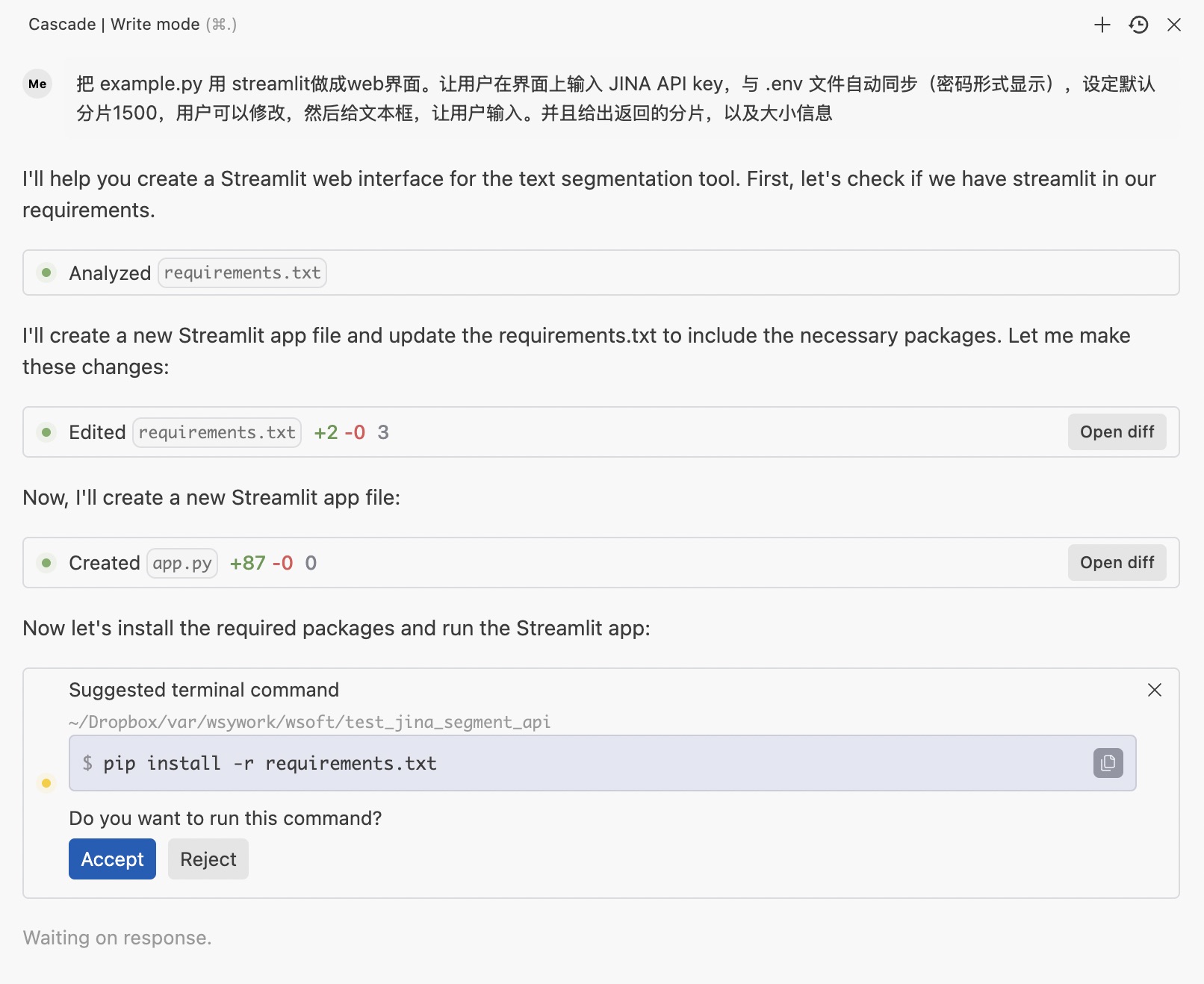Close the Cascade panel
1204x984 pixels.
(1175, 24)
